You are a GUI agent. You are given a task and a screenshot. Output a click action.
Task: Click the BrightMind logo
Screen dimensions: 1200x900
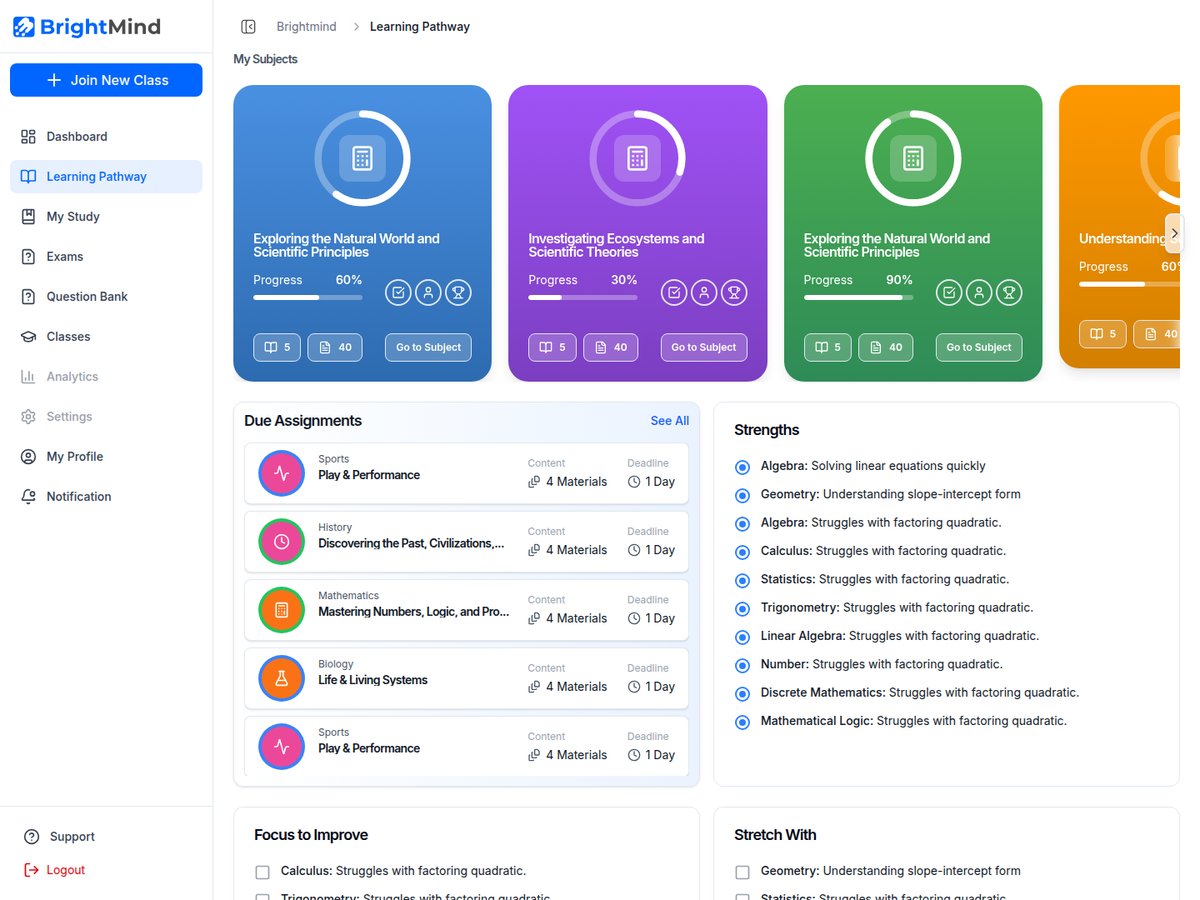[x=86, y=27]
